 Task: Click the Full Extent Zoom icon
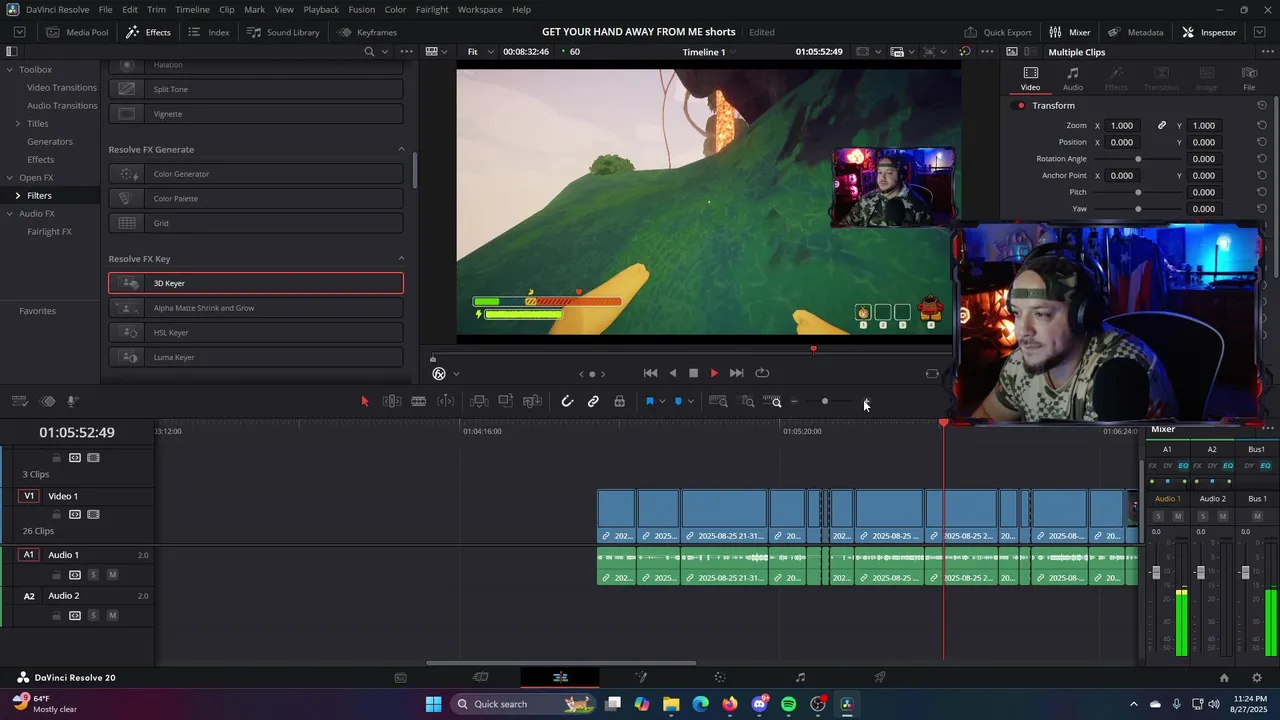point(718,401)
